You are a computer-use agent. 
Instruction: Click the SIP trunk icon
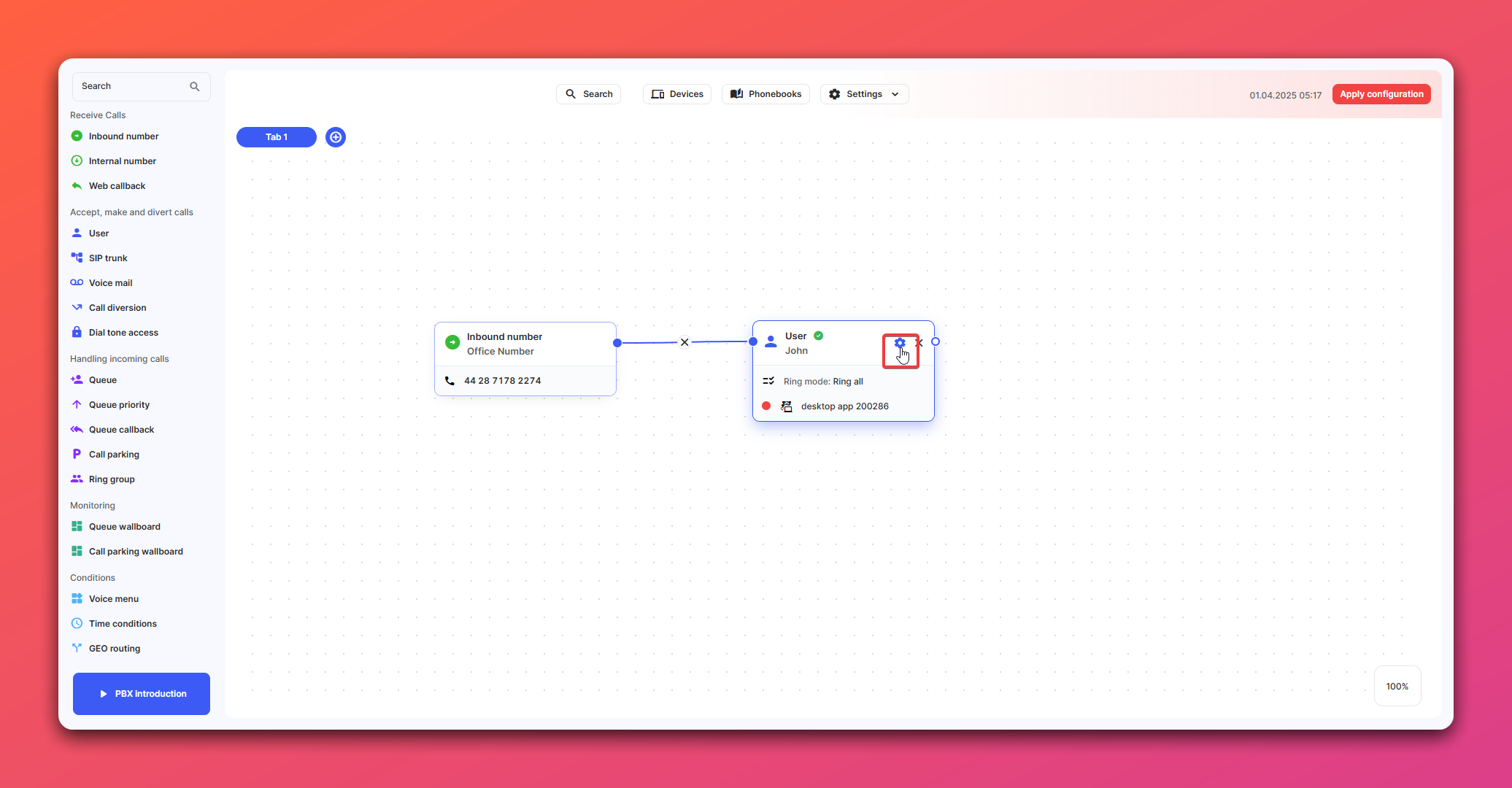pos(77,258)
